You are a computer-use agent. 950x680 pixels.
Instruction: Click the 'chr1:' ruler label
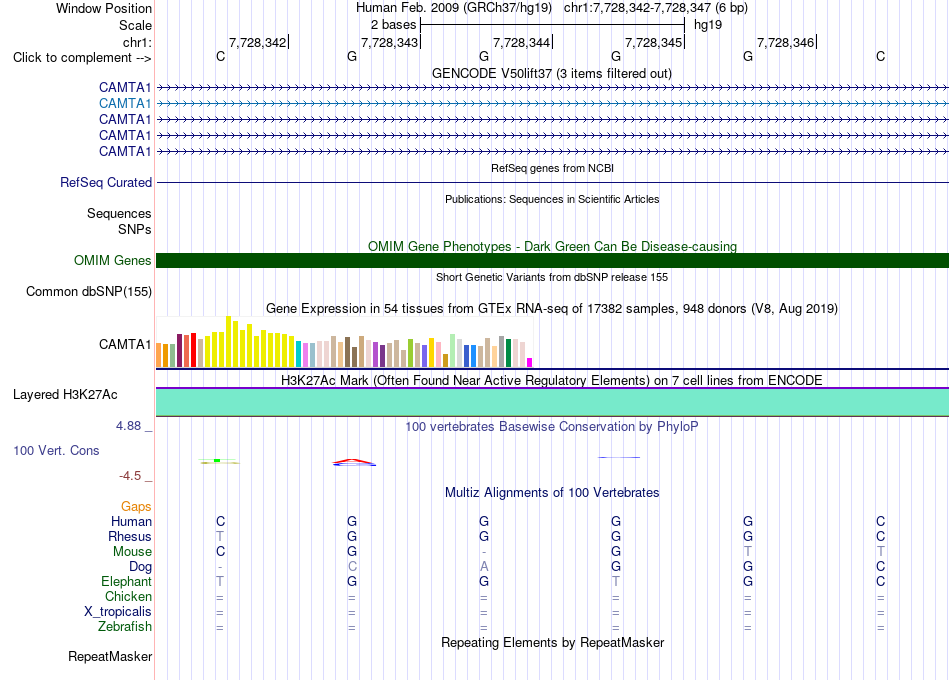click(x=137, y=42)
